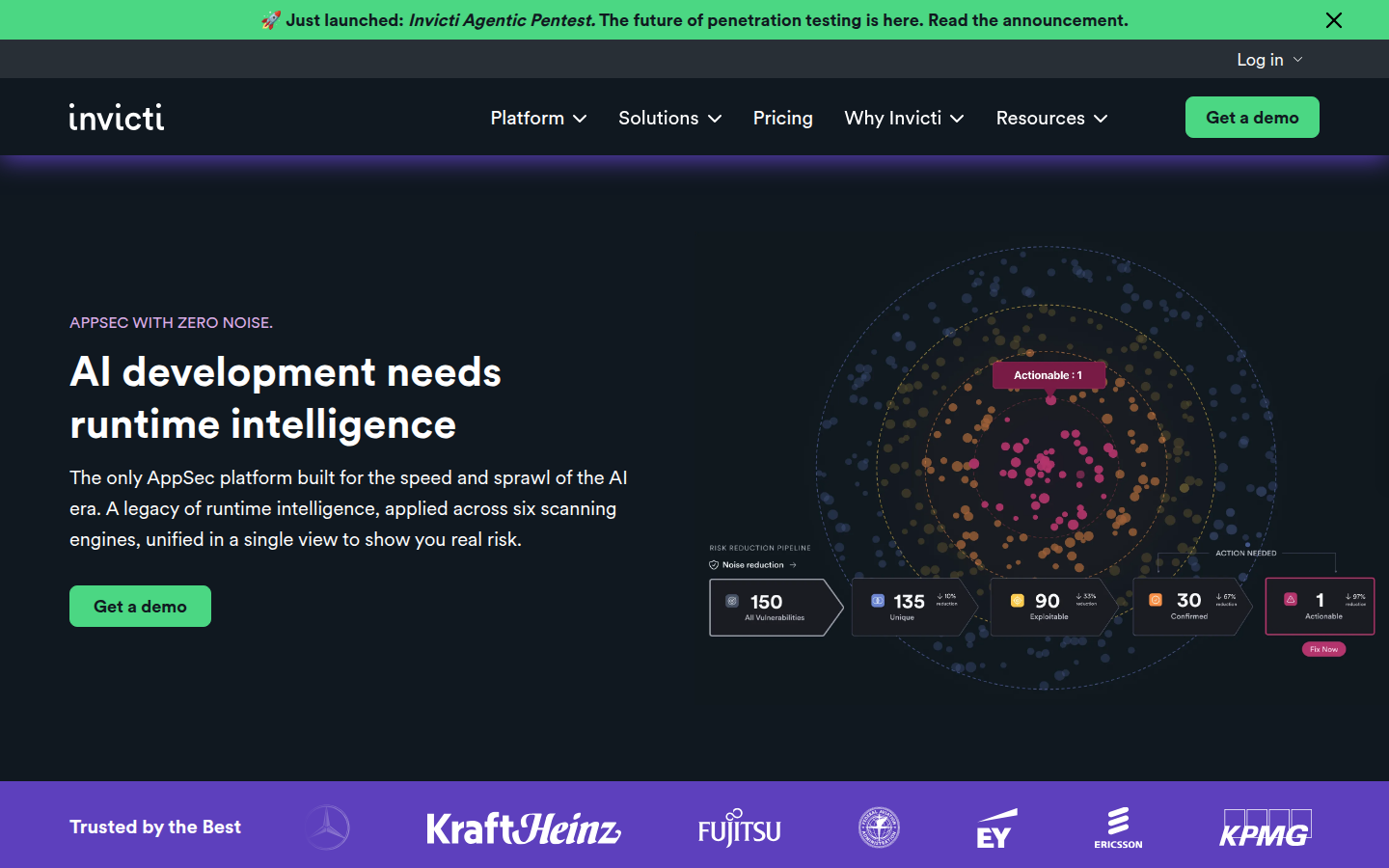Screen dimensions: 1389x868
Task: Click 'Invicti Agentic Pentest' in the banner
Action: [502, 20]
